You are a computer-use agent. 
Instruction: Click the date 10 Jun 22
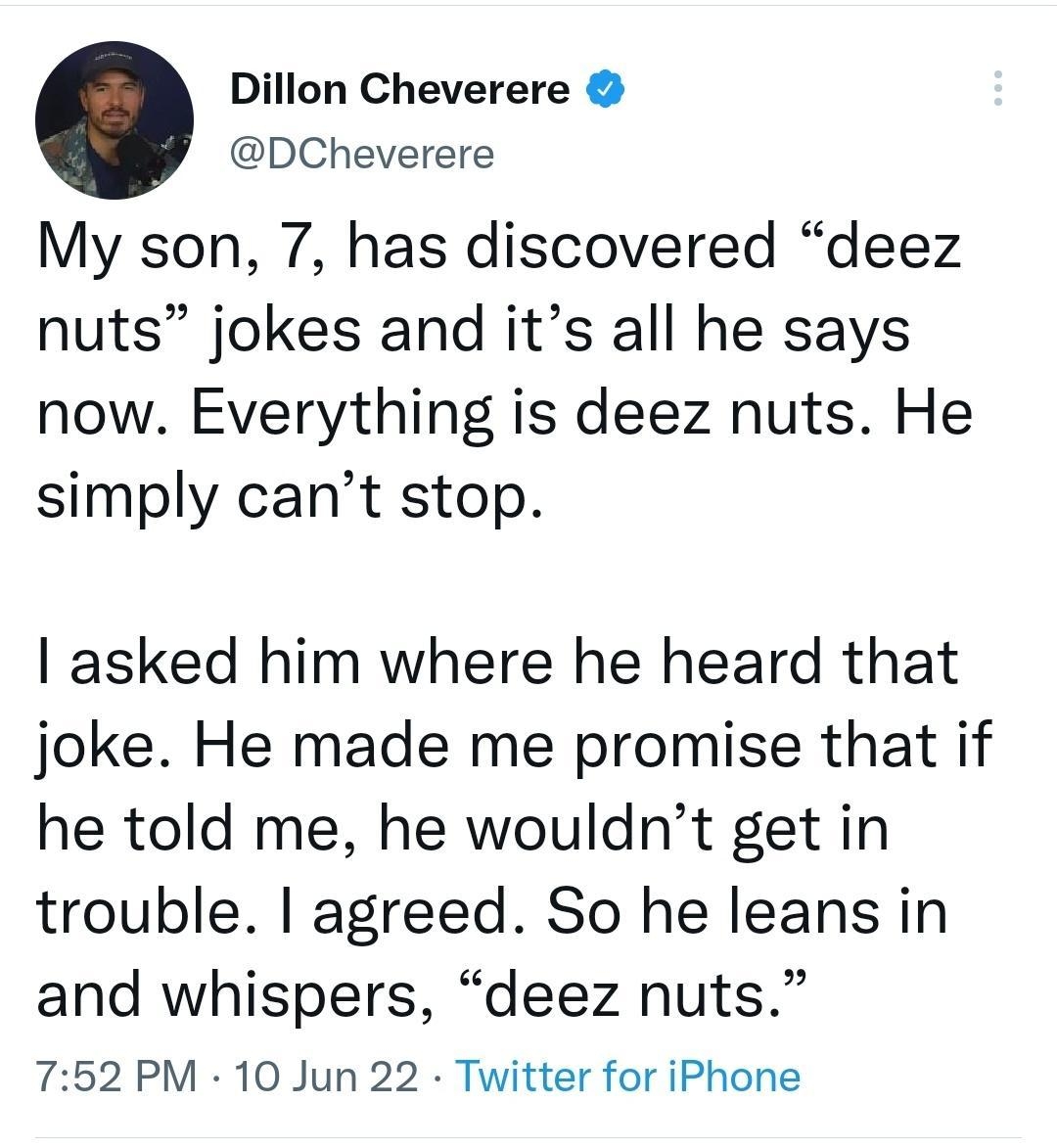tap(323, 1078)
